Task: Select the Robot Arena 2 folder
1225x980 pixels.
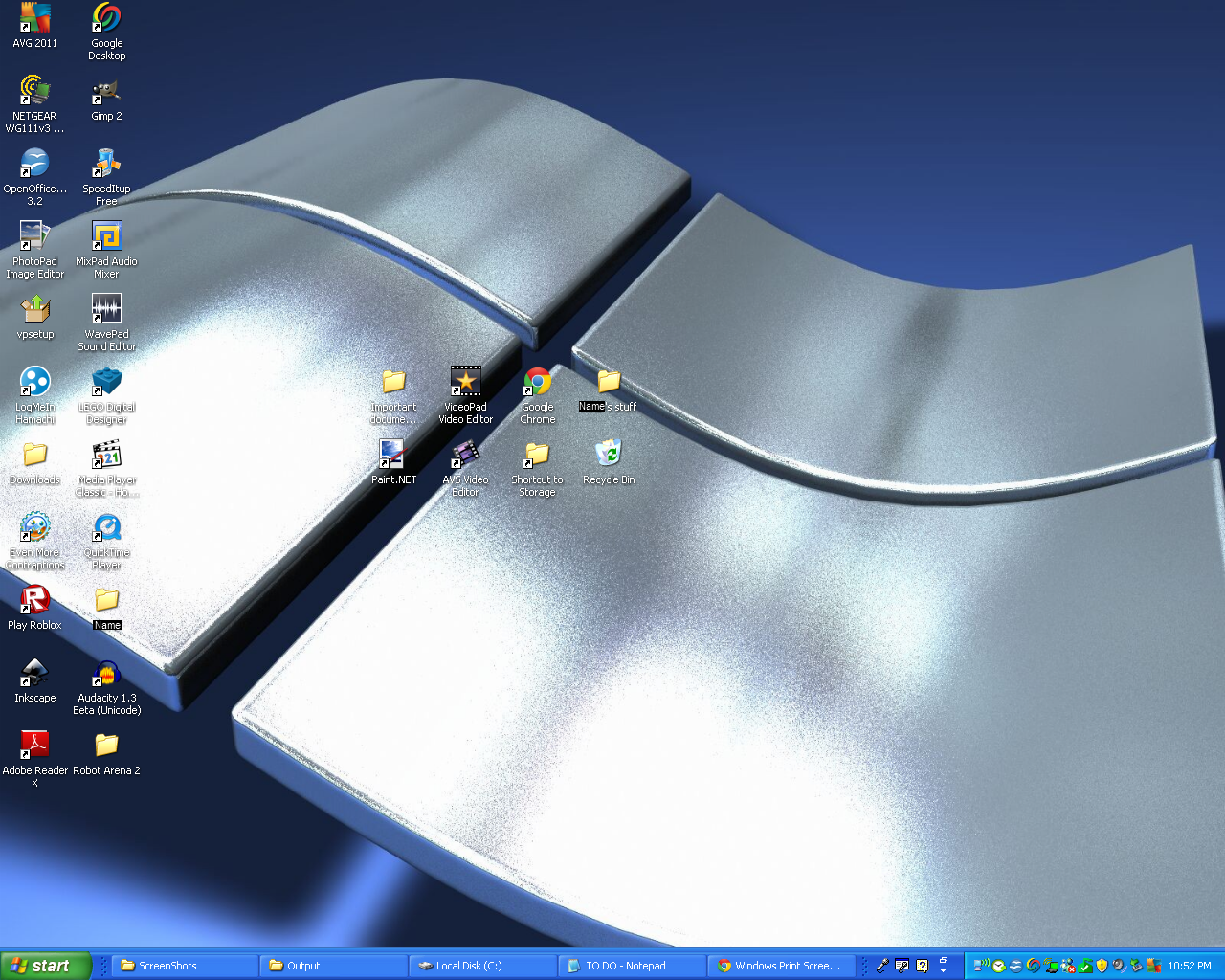Action: point(106,753)
